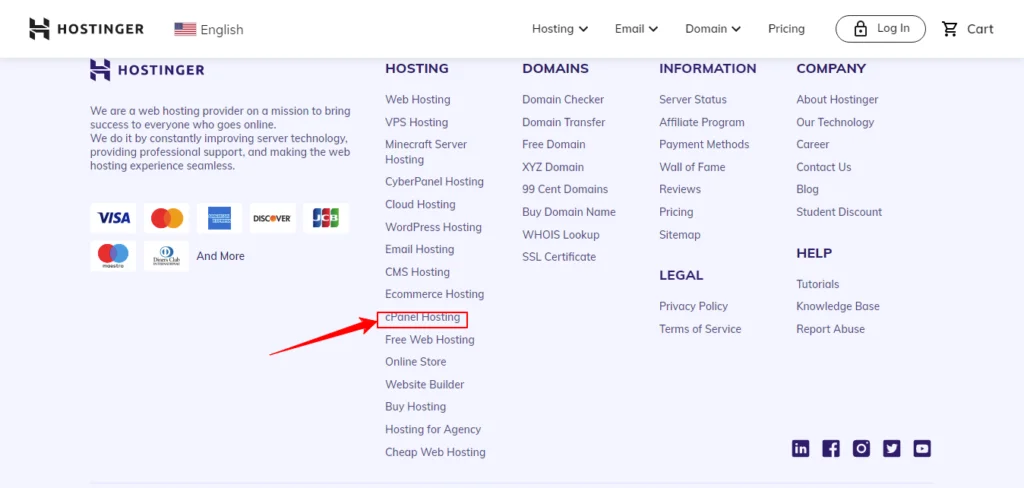1024x488 pixels.
Task: Open the WHOIS Lookup link
Action: (x=560, y=235)
